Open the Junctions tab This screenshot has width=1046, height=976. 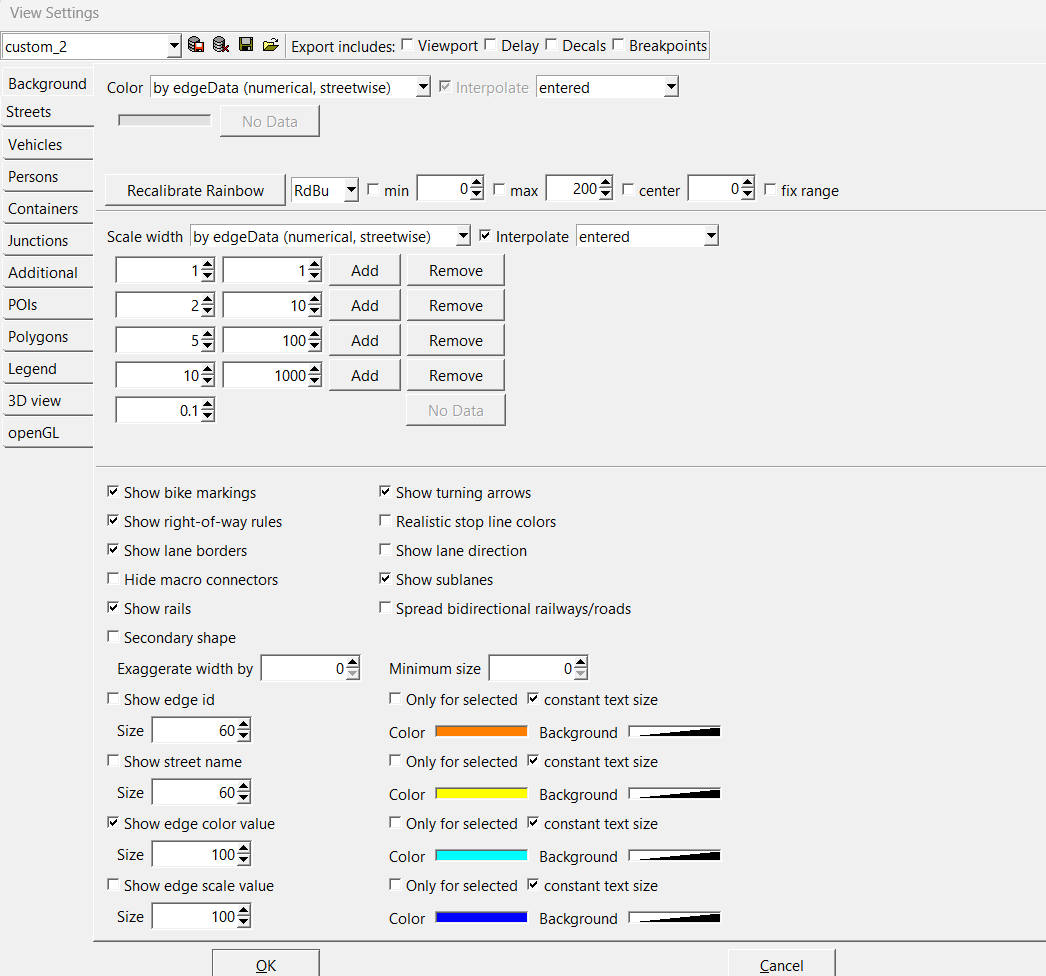coord(38,241)
